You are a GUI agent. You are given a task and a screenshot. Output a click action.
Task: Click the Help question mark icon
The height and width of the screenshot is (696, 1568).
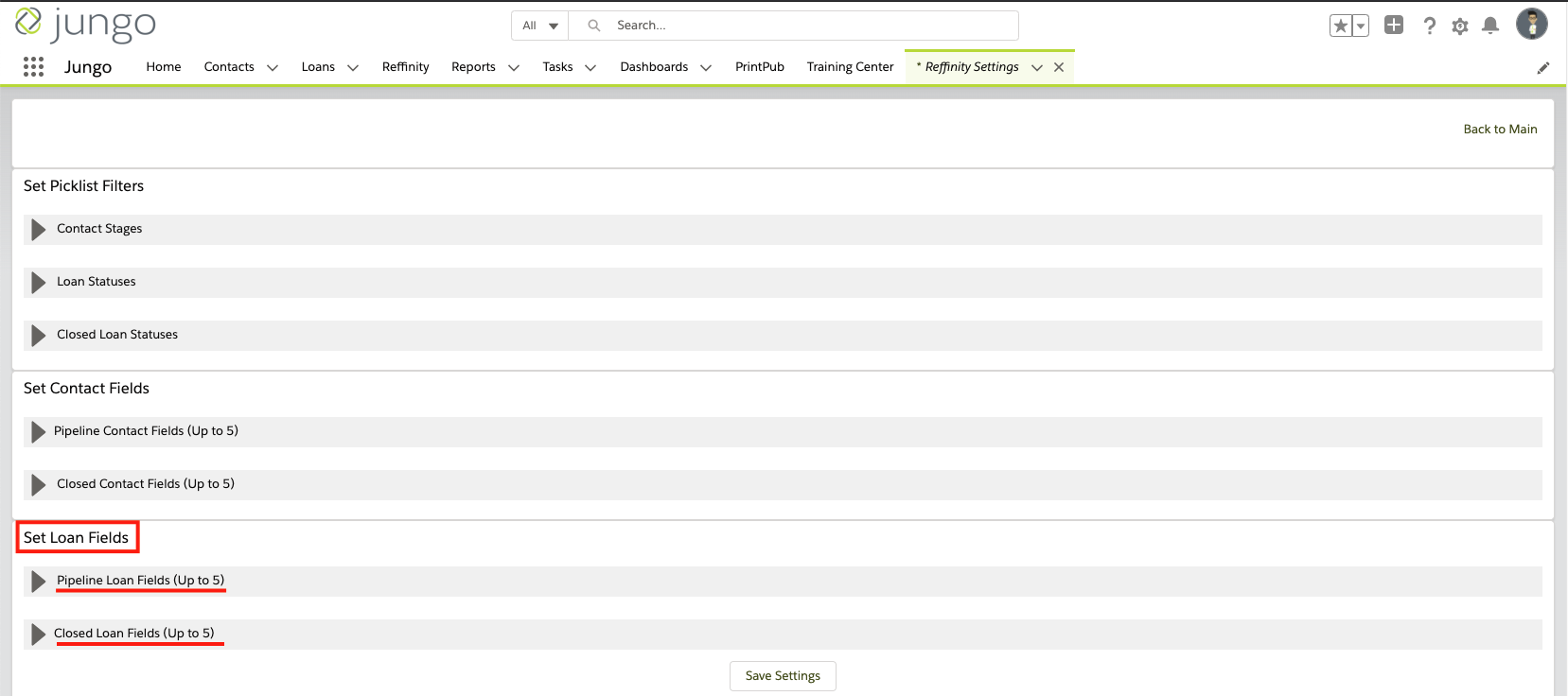coord(1429,26)
